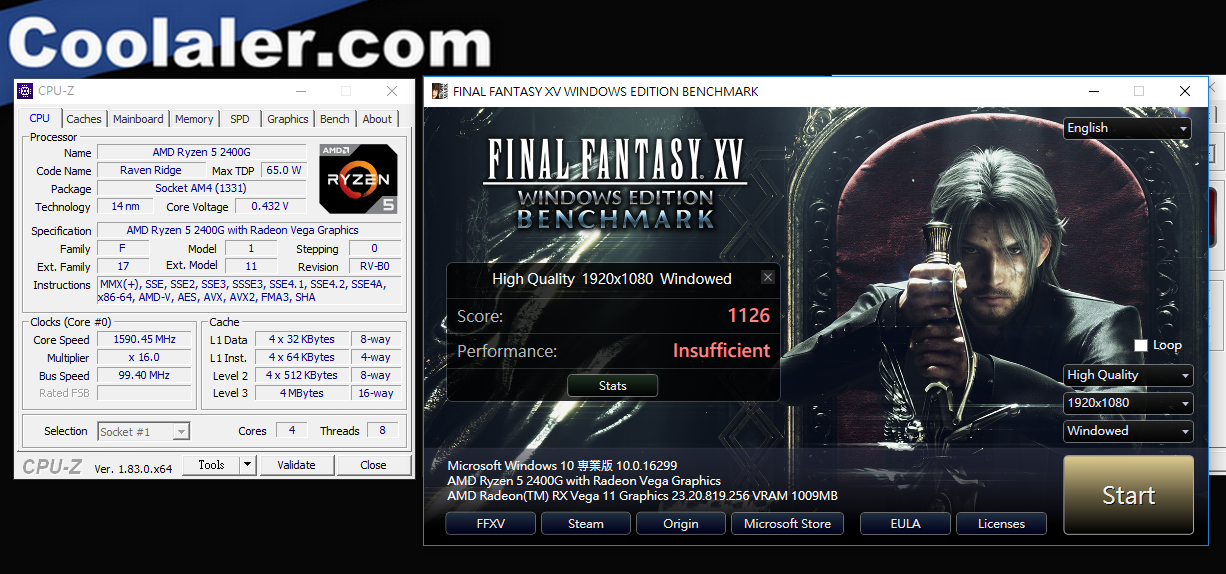Image resolution: width=1226 pixels, height=574 pixels.
Task: Click the Final Fantasy XV benchmark title icon
Action: (439, 91)
